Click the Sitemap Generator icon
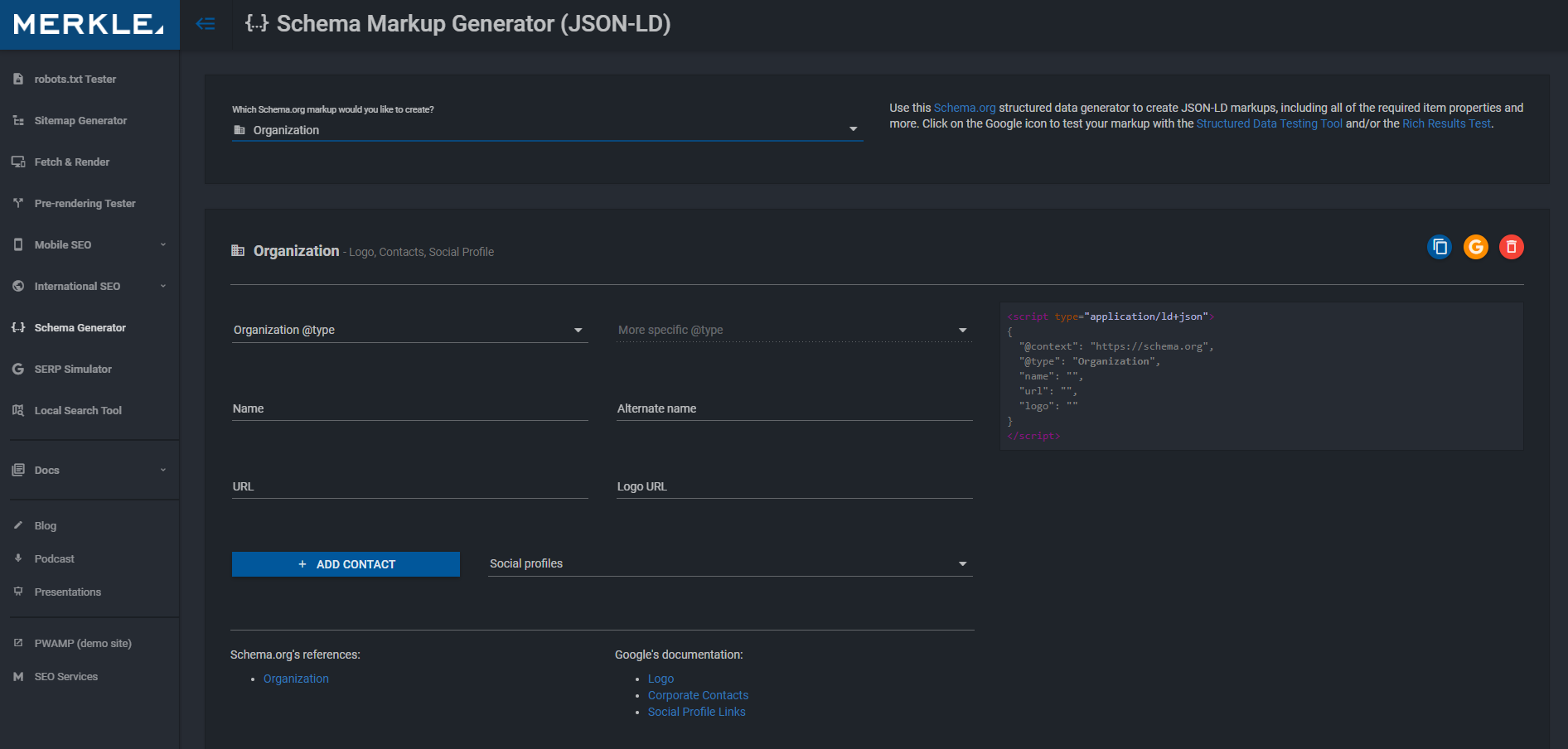The image size is (1568, 749). [18, 120]
